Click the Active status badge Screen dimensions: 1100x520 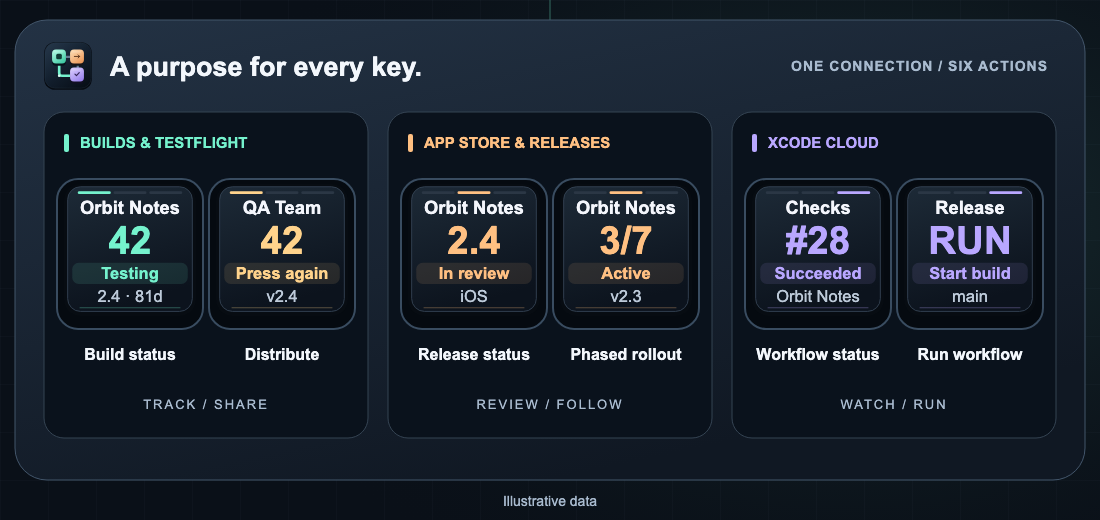coord(626,274)
